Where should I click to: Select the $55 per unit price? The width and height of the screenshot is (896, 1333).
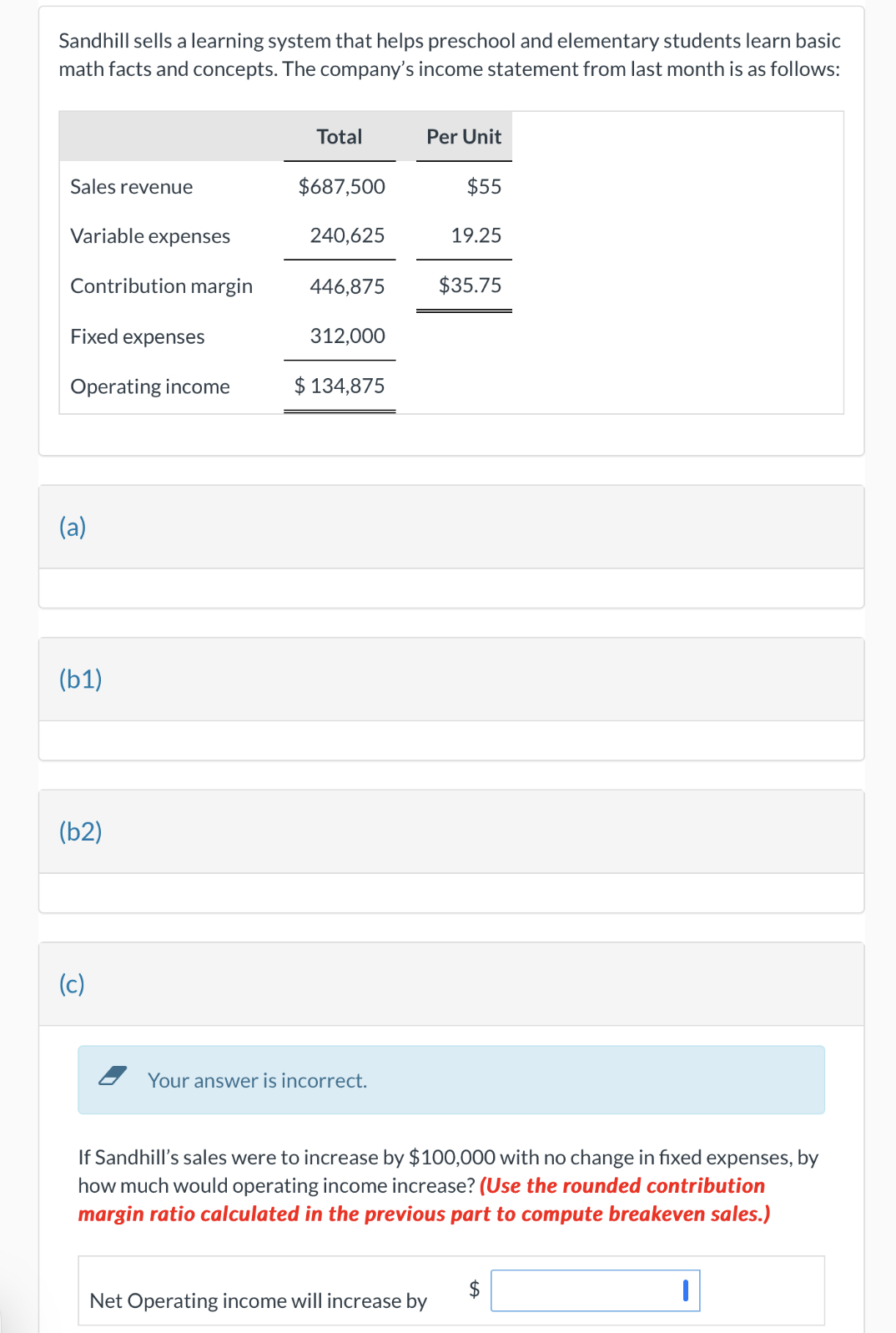coord(484,186)
